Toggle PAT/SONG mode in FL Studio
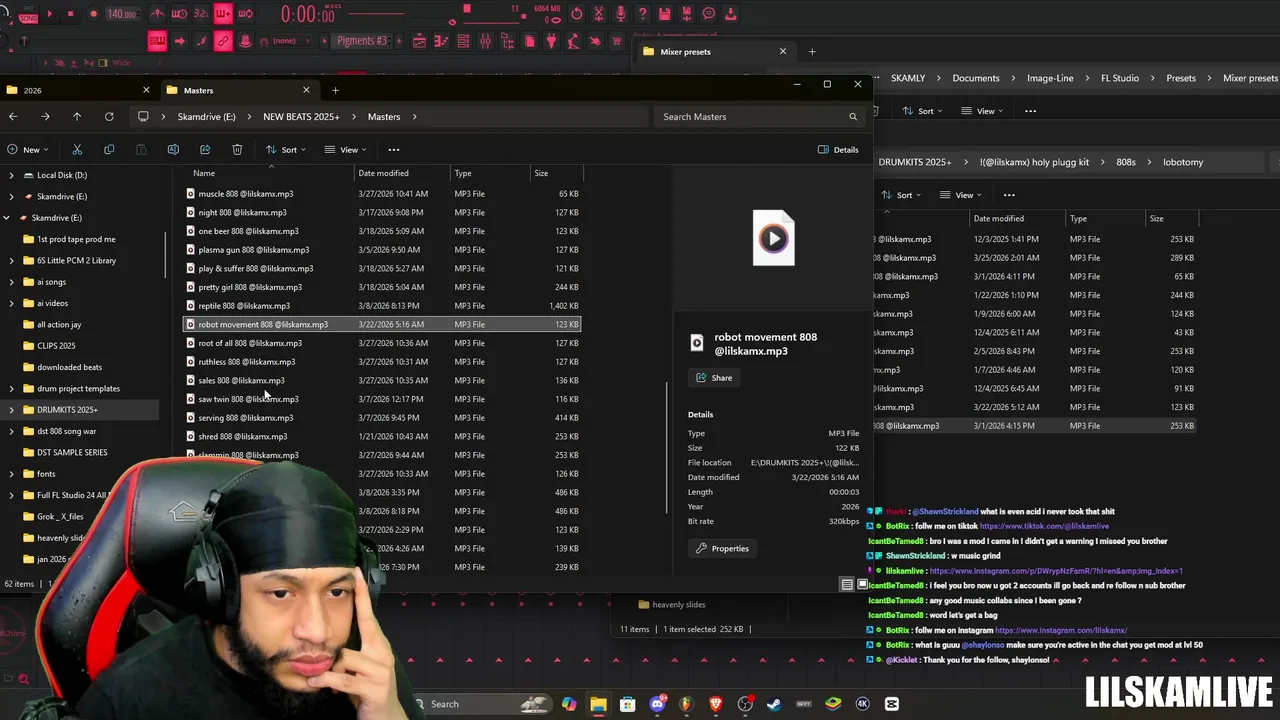Image resolution: width=1280 pixels, height=720 pixels. pos(27,14)
